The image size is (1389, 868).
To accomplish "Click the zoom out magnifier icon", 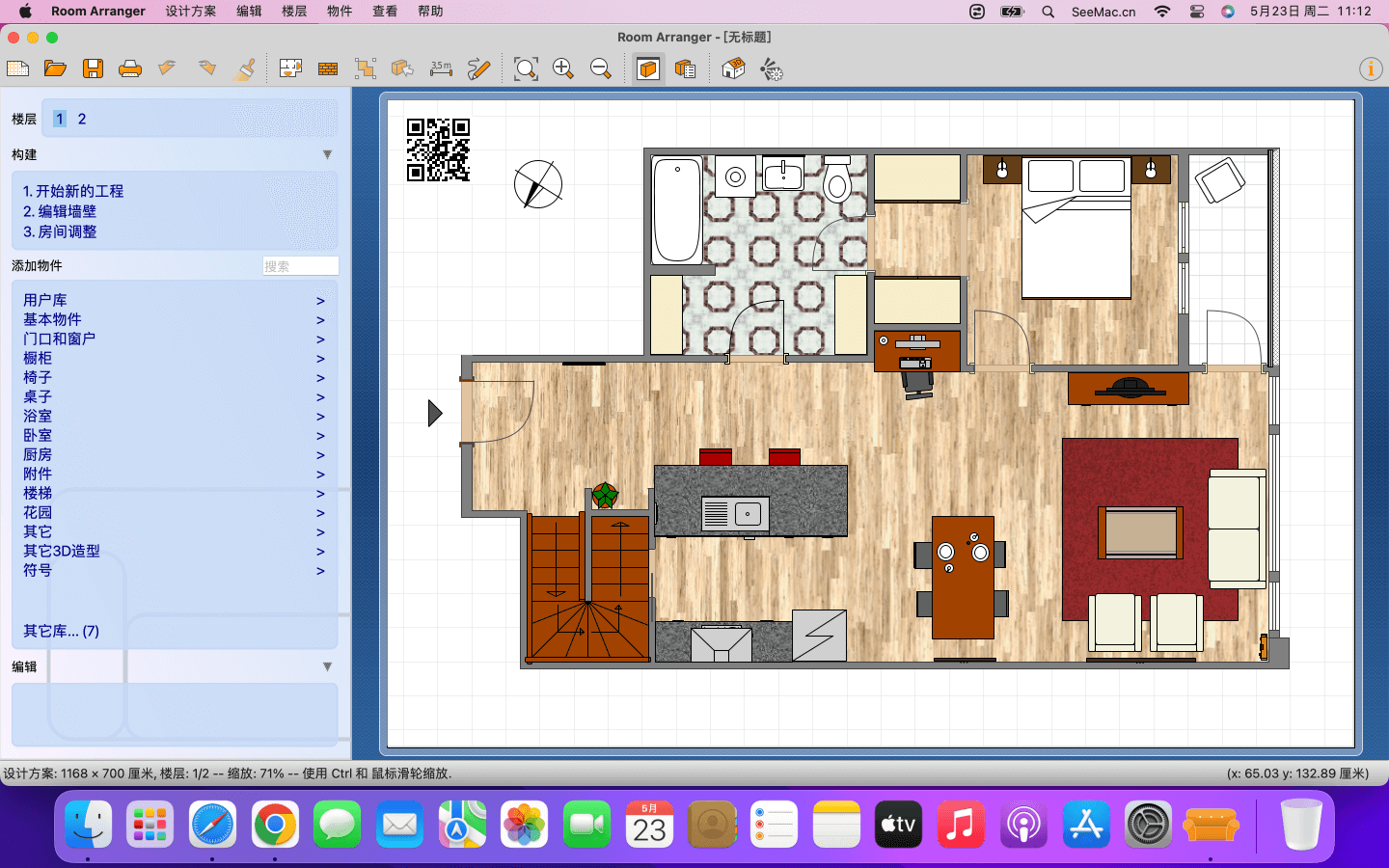I will (x=601, y=68).
